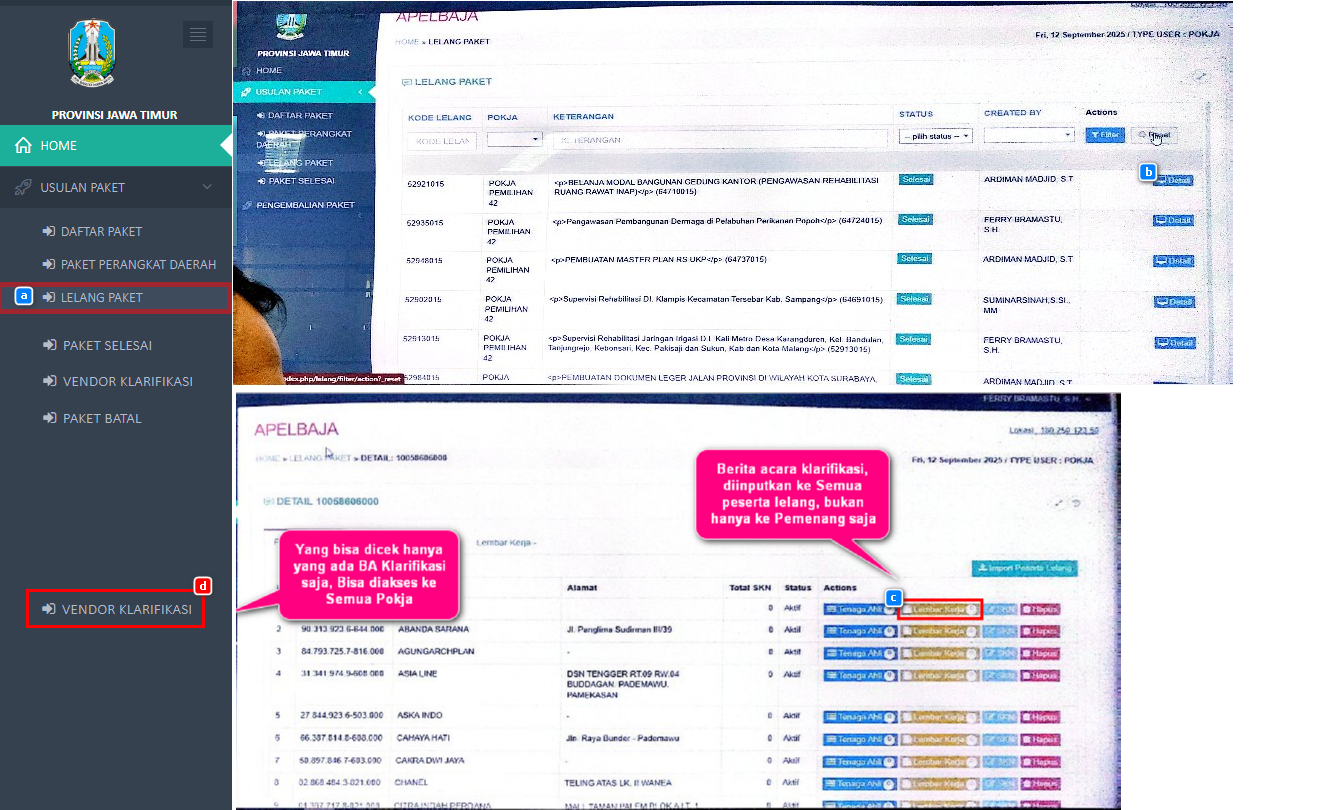This screenshot has height=810, width=1335.
Task: Open DAFTAR PAKET in the main dark sidebar
Action: (93, 231)
